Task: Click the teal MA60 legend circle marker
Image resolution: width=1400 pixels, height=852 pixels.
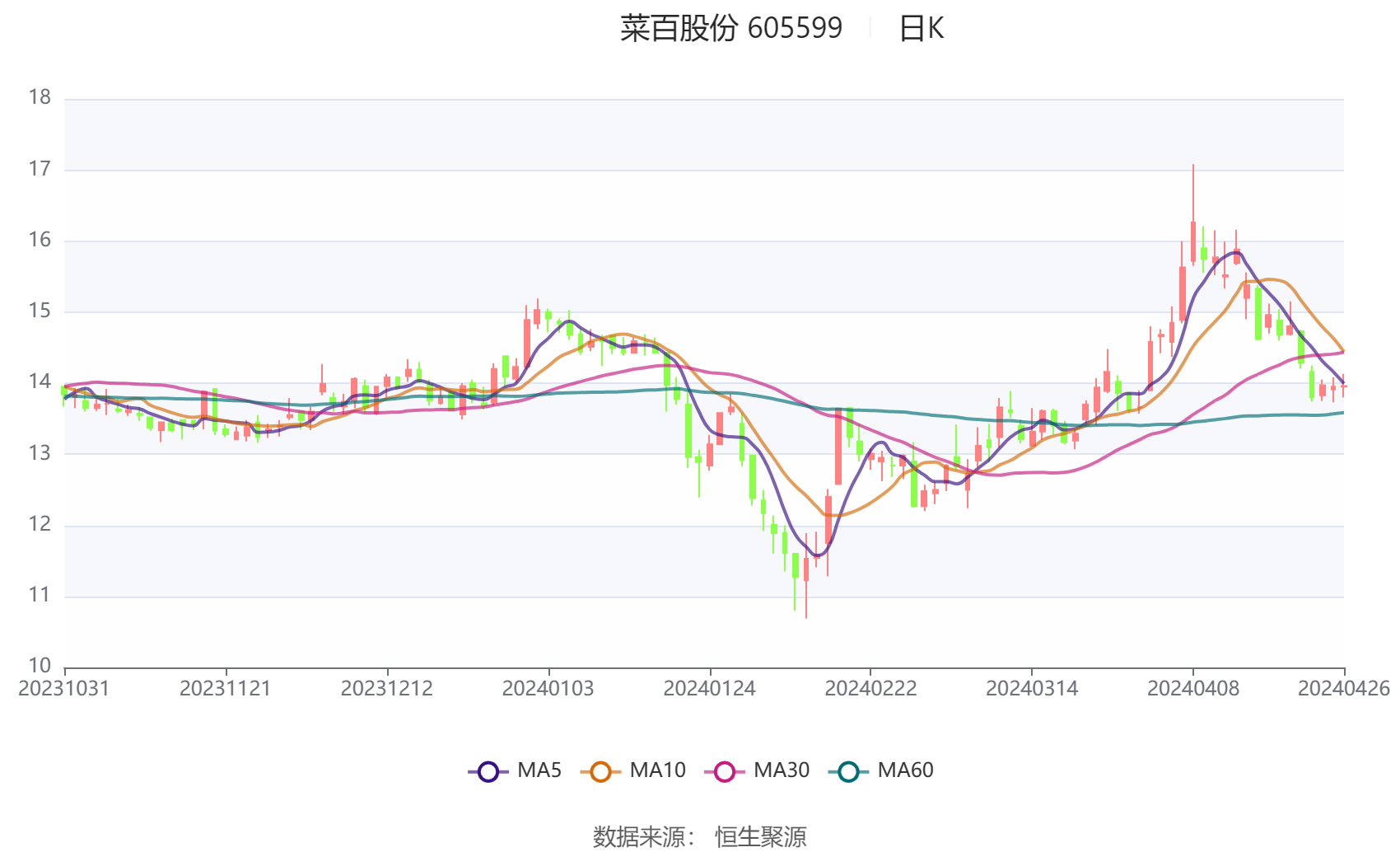Action: point(848,772)
